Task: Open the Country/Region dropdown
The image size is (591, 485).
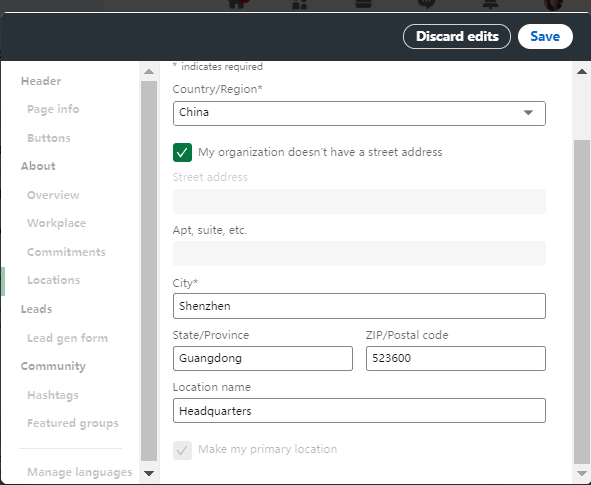Action: pyautogui.click(x=359, y=113)
